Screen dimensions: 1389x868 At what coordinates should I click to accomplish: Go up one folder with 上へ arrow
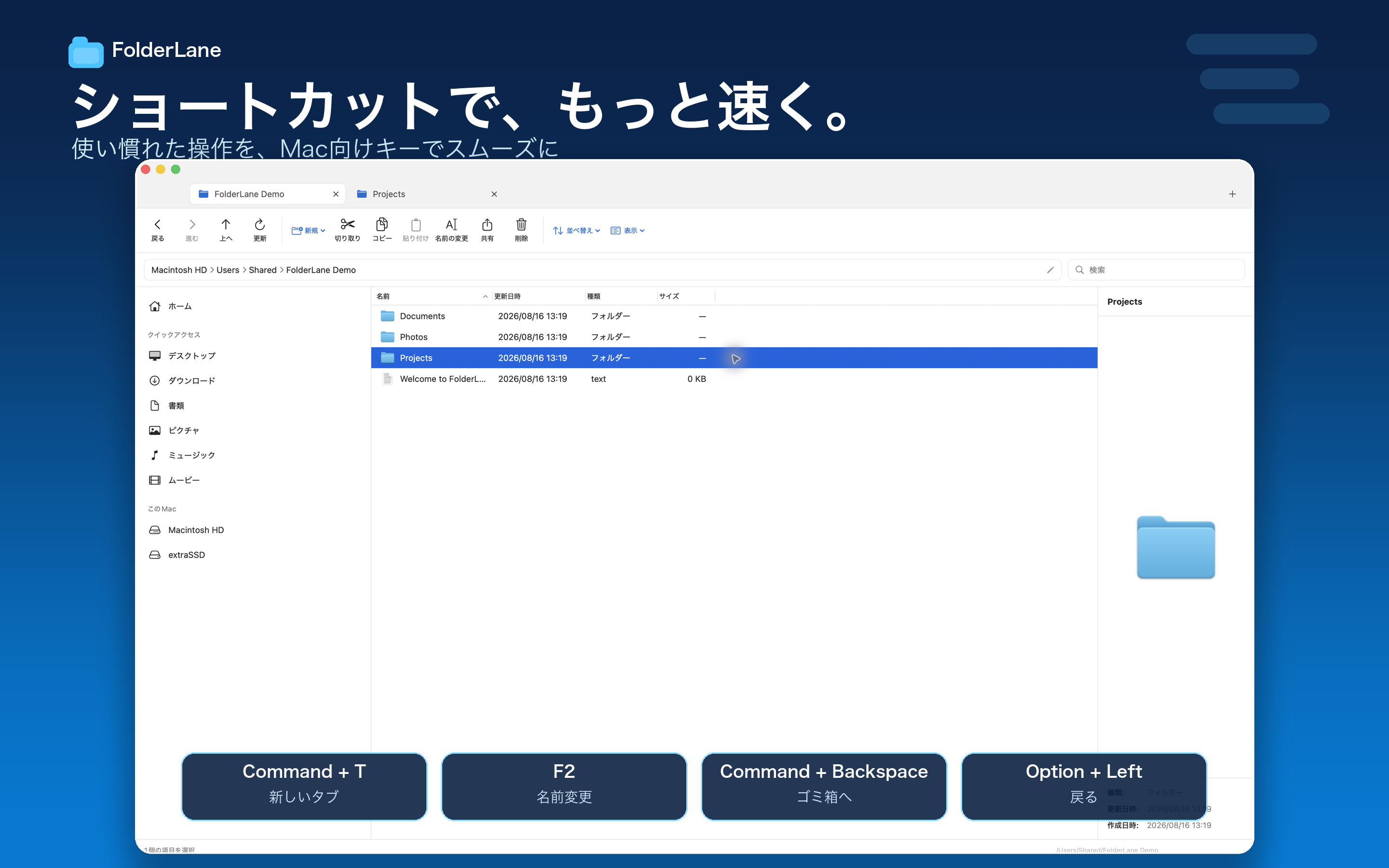pos(226,230)
